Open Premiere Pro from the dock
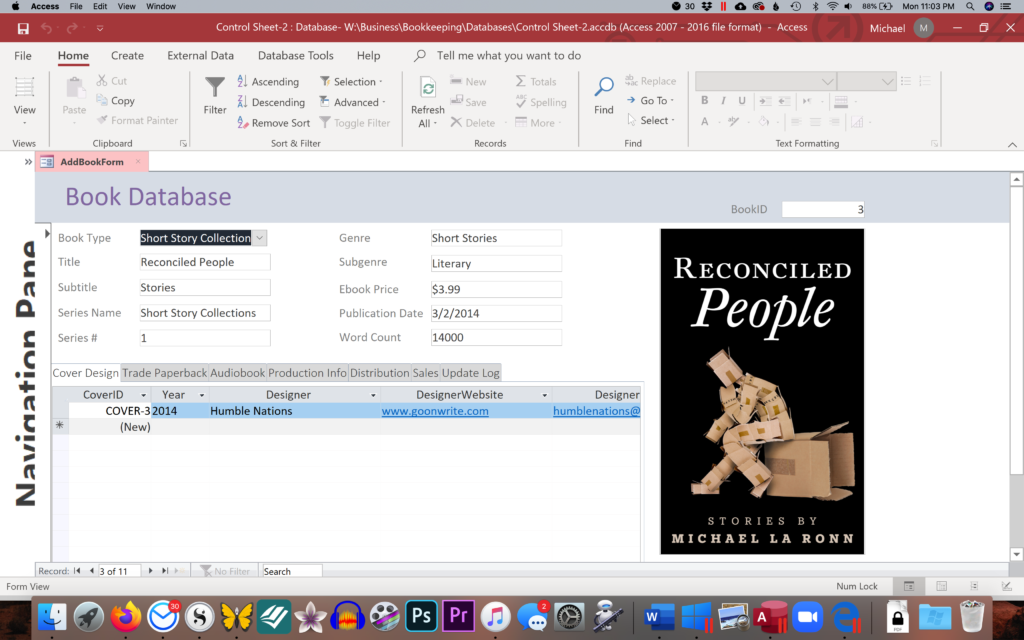Screen dimensions: 1024x640 pos(458,615)
